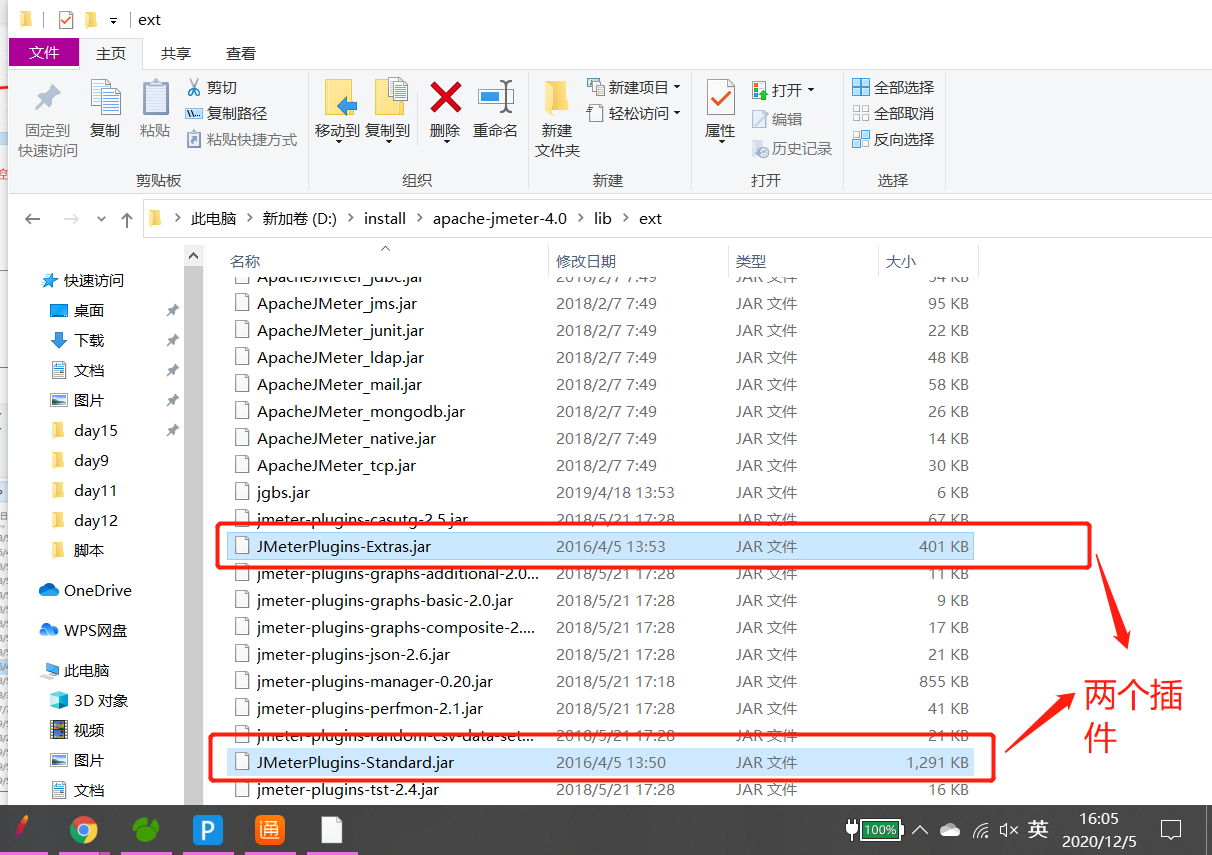
Task: Click the volume mute tray icon
Action: (x=1008, y=830)
